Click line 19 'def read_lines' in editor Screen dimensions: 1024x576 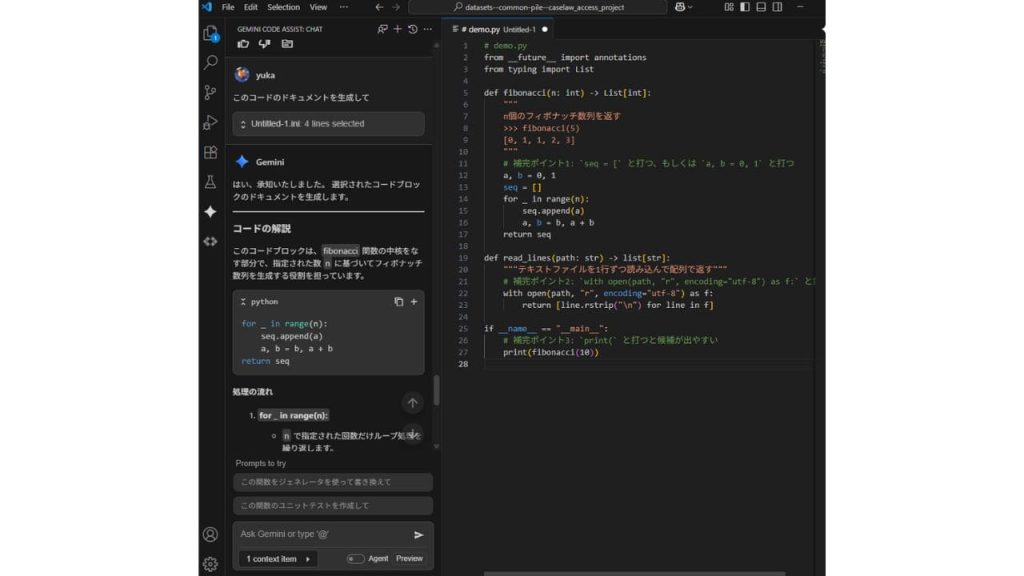577,258
